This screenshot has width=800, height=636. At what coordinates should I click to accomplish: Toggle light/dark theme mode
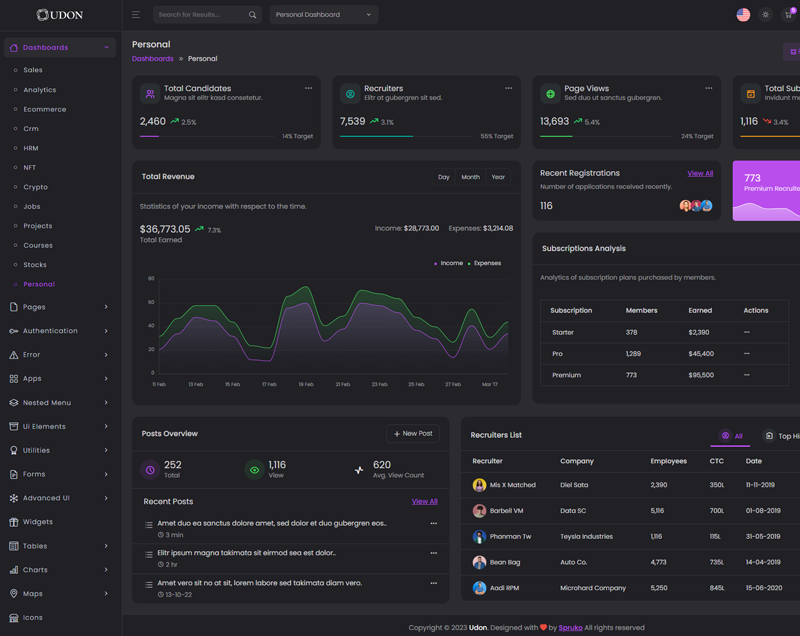click(766, 15)
